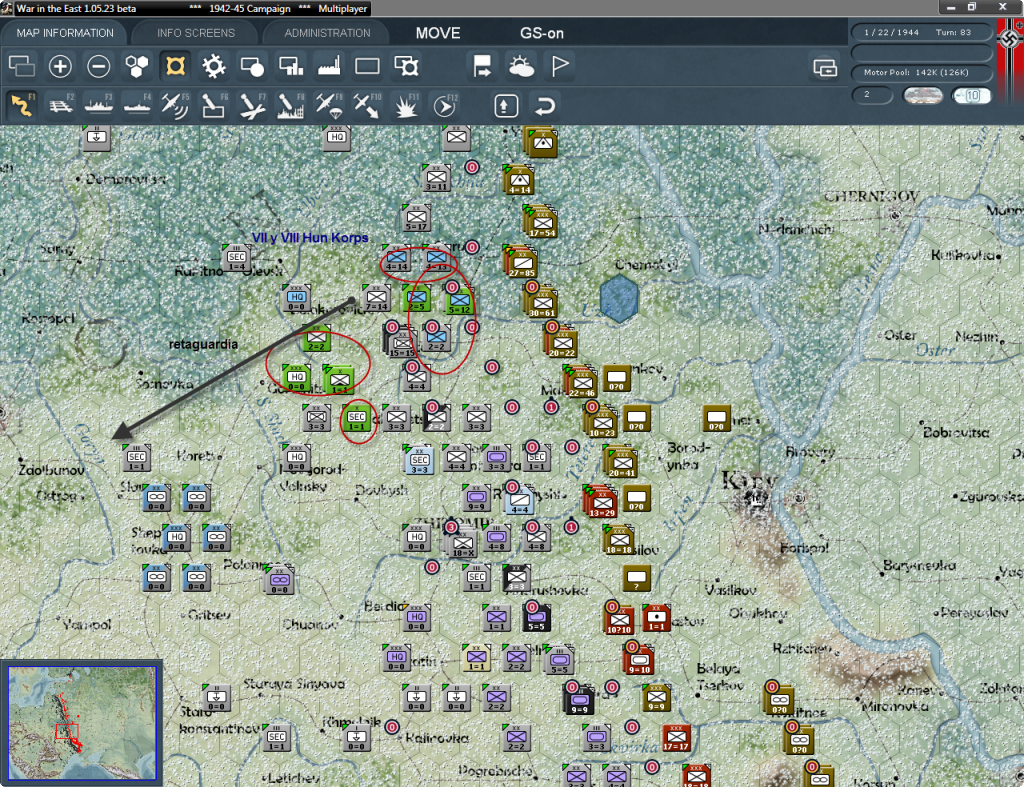1024x787 pixels.
Task: Switch to the INFO SCREENS tab
Action: [195, 33]
